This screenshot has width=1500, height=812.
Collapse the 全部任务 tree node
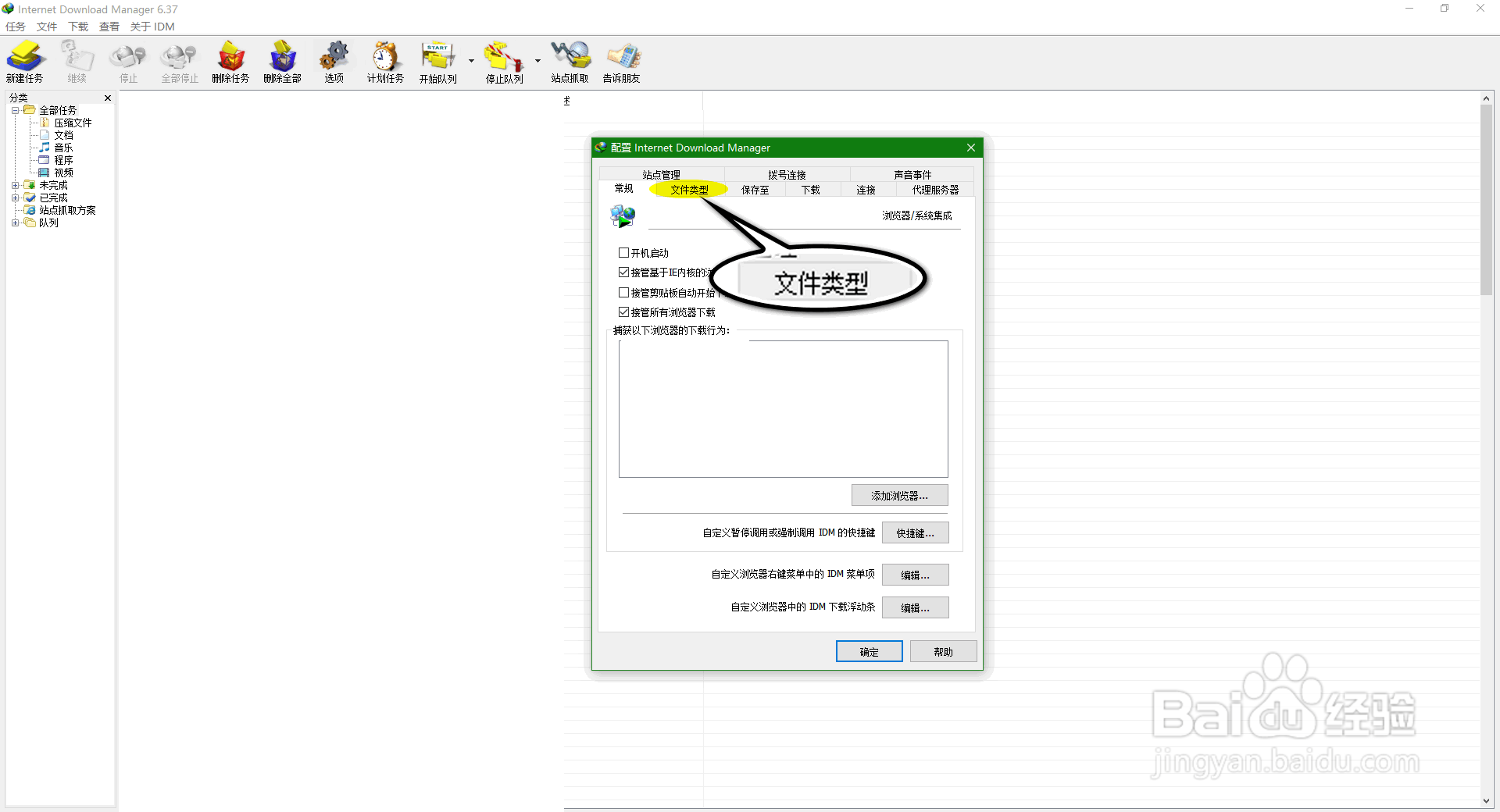pos(15,110)
